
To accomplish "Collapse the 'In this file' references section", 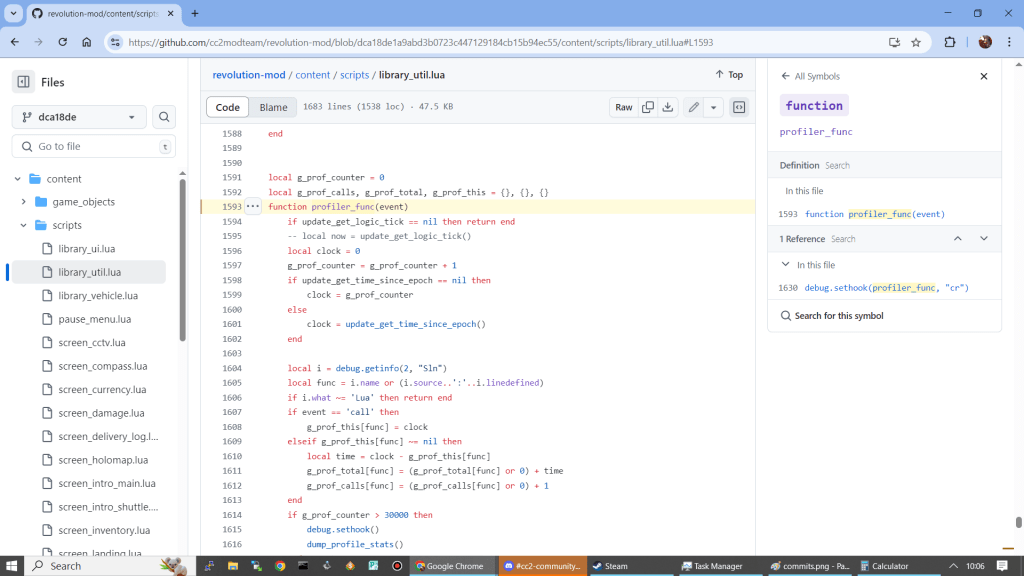I will [x=785, y=265].
